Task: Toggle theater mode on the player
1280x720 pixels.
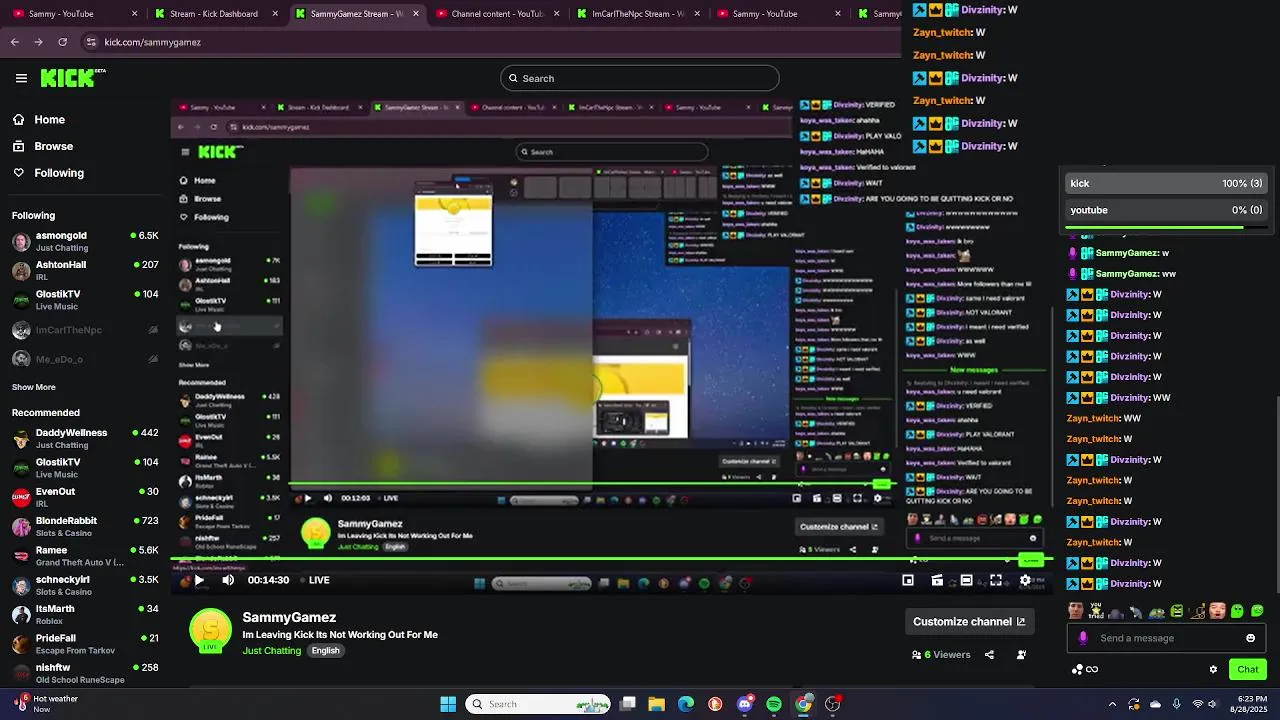Action: pos(966,580)
